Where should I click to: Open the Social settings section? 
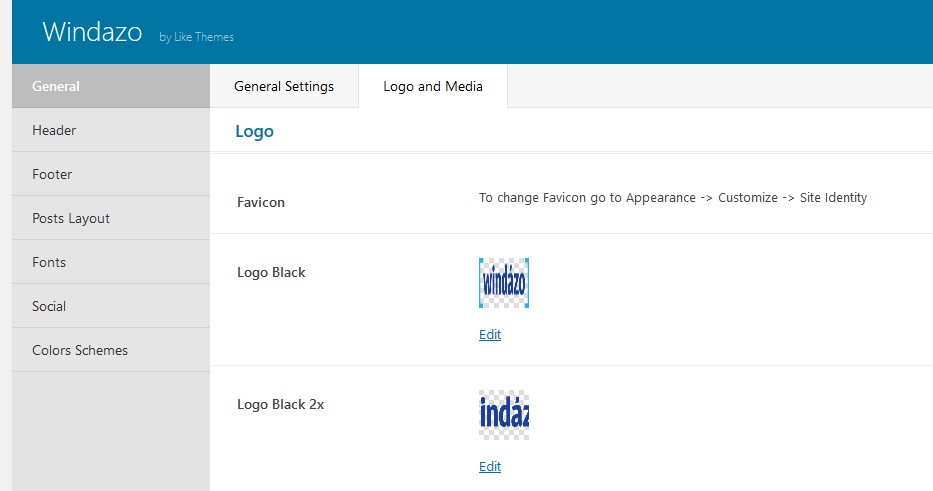[111, 307]
